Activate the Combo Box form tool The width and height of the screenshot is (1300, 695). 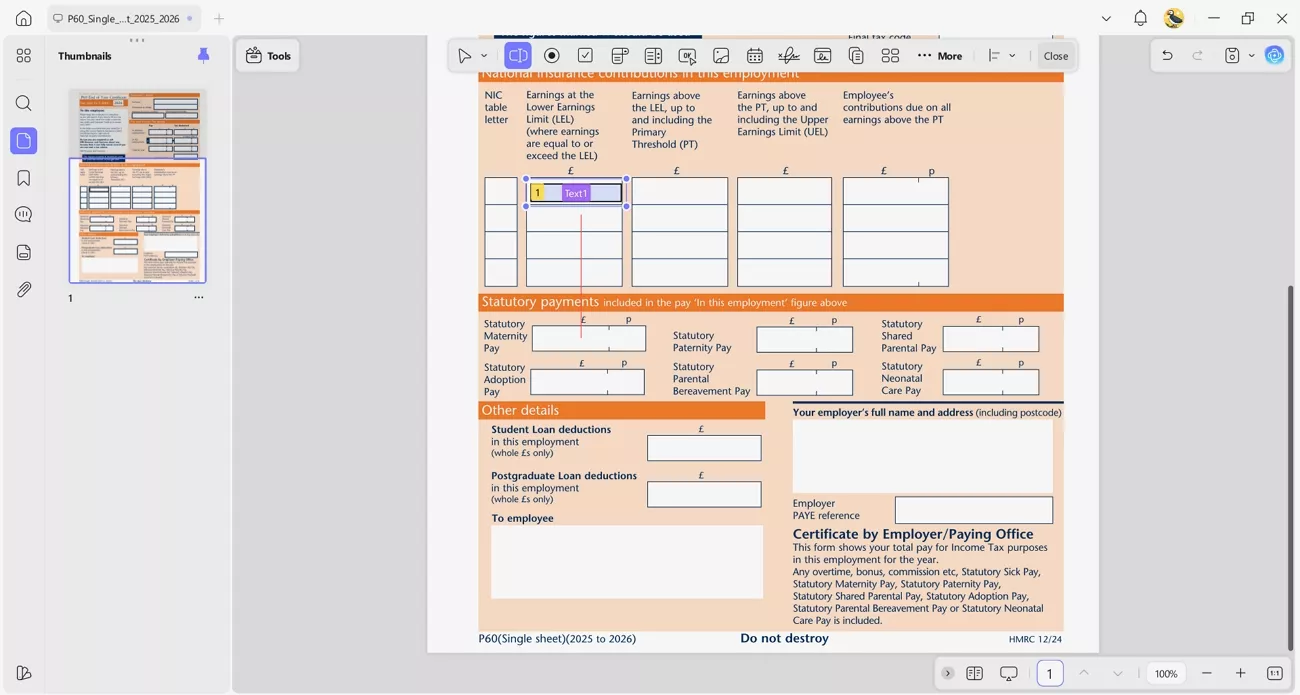(619, 55)
